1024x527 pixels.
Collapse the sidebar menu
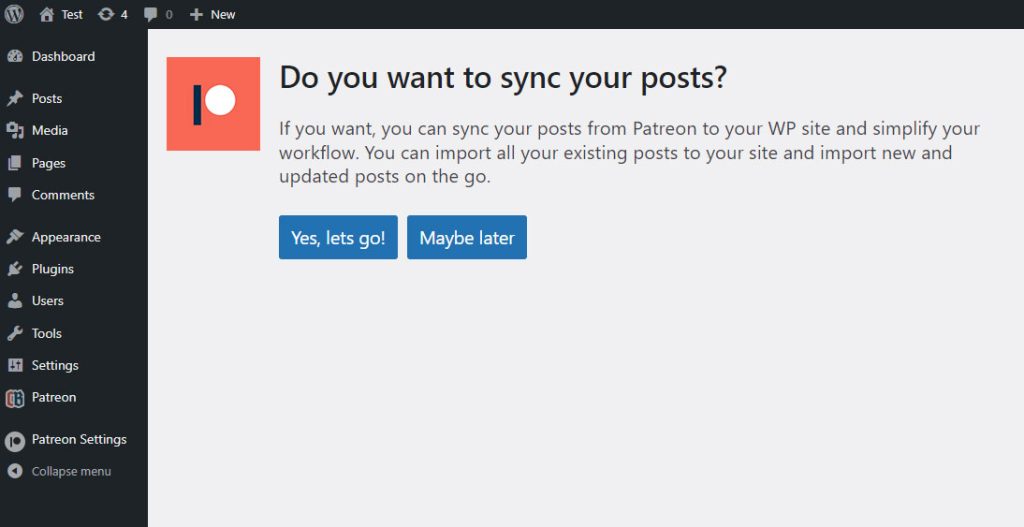pyautogui.click(x=59, y=471)
